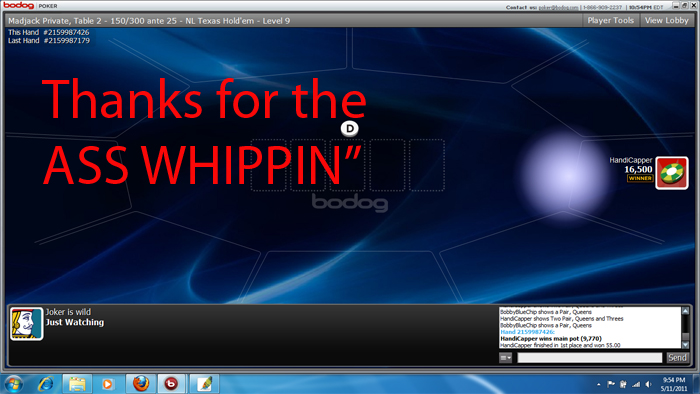Screen dimensions: 700x394
Task: Open Windows Explorer folder in taskbar
Action: [x=77, y=384]
